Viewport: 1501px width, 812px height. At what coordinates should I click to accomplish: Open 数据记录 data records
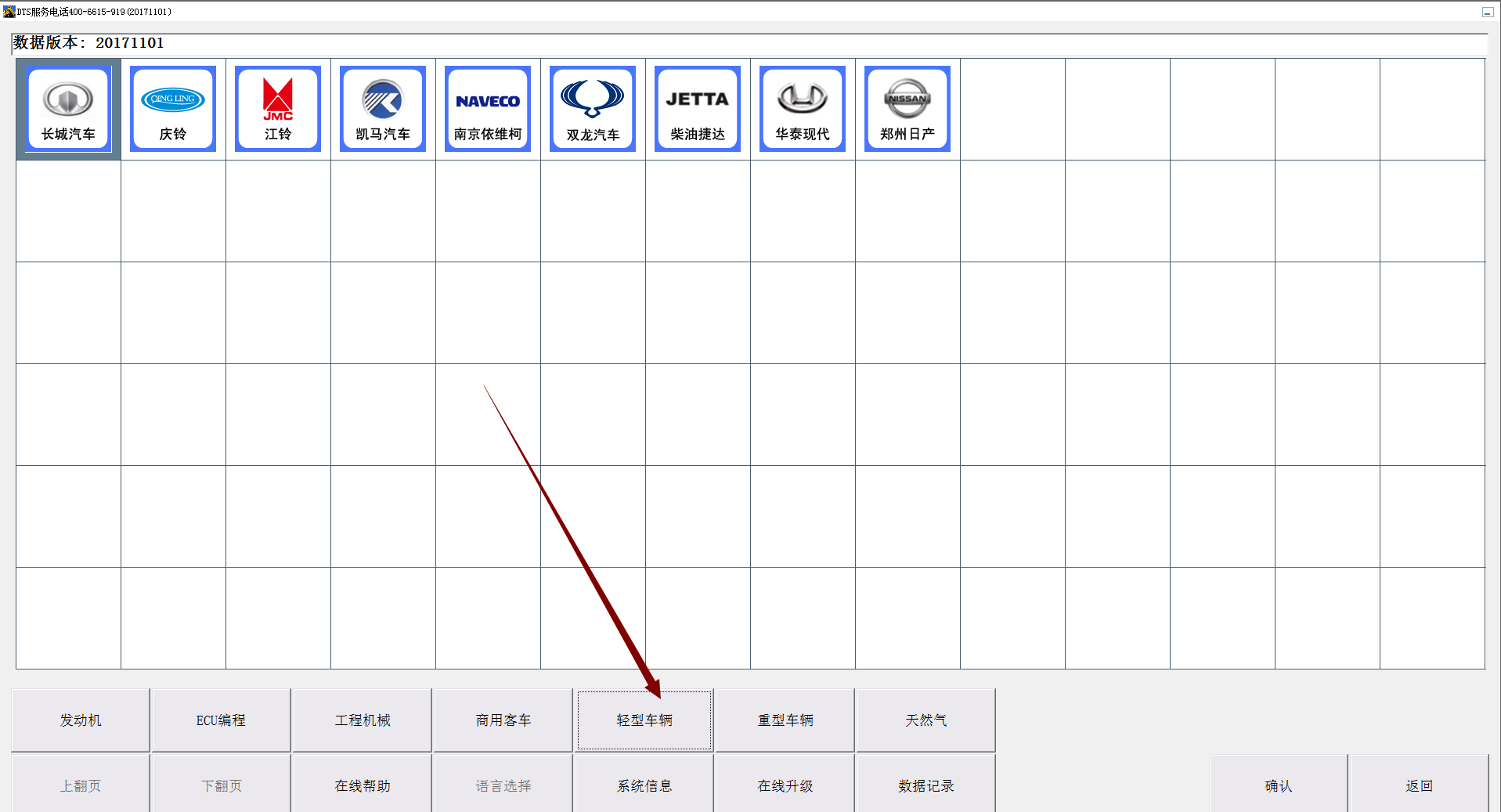tap(926, 785)
